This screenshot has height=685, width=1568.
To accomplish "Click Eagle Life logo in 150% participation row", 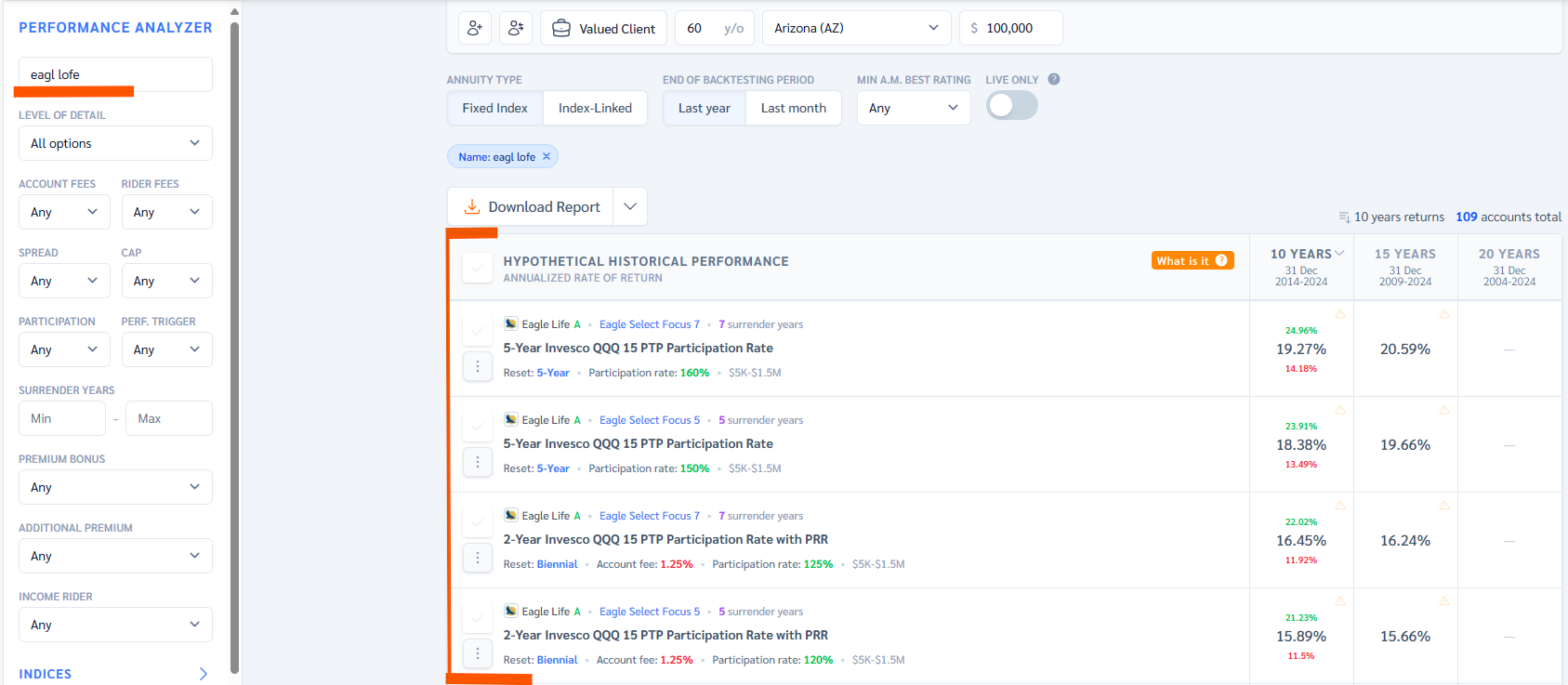I will click(510, 419).
